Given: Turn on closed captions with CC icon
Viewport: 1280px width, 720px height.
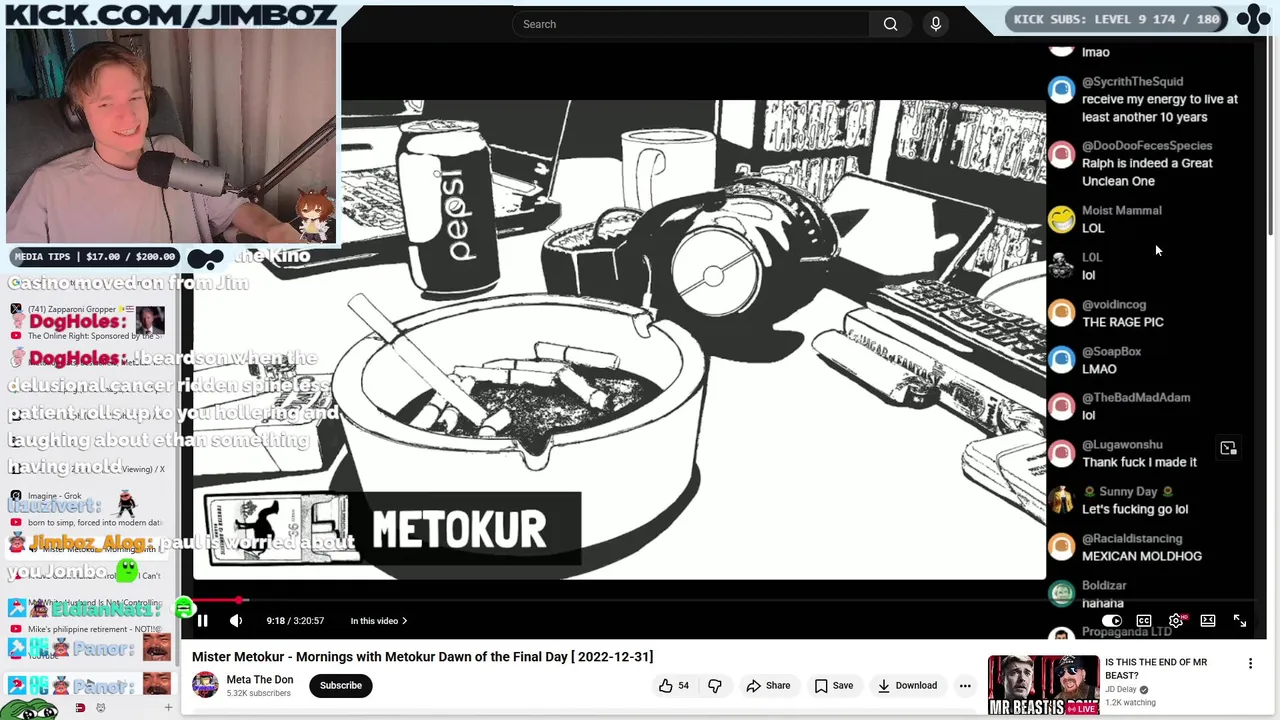Looking at the screenshot, I should click(1144, 621).
